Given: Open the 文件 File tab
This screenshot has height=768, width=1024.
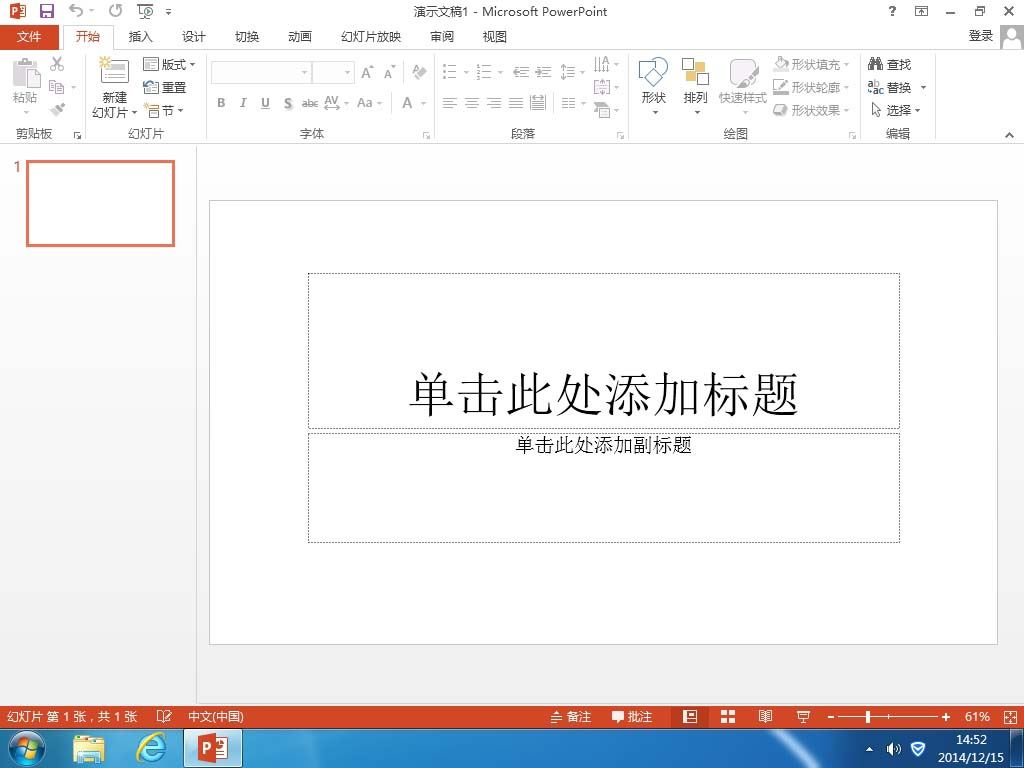Looking at the screenshot, I should (x=29, y=37).
